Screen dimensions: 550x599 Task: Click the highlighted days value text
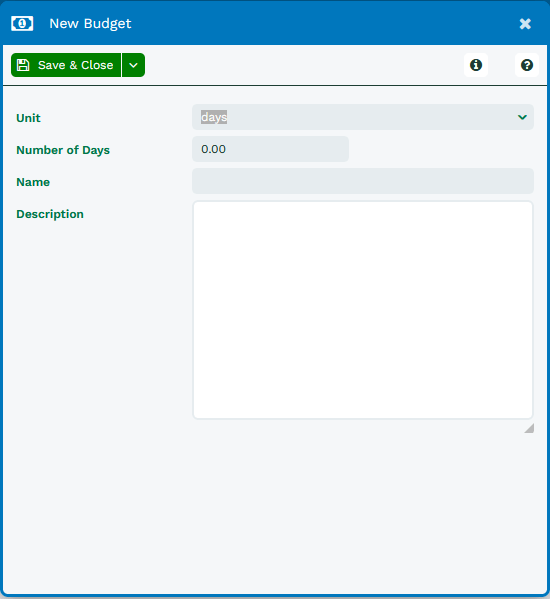click(x=214, y=117)
